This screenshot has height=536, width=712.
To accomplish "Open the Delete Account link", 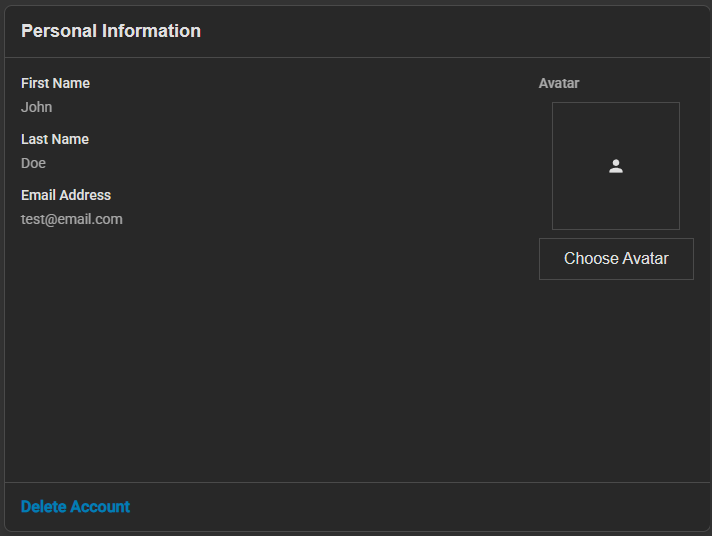I will tap(75, 506).
